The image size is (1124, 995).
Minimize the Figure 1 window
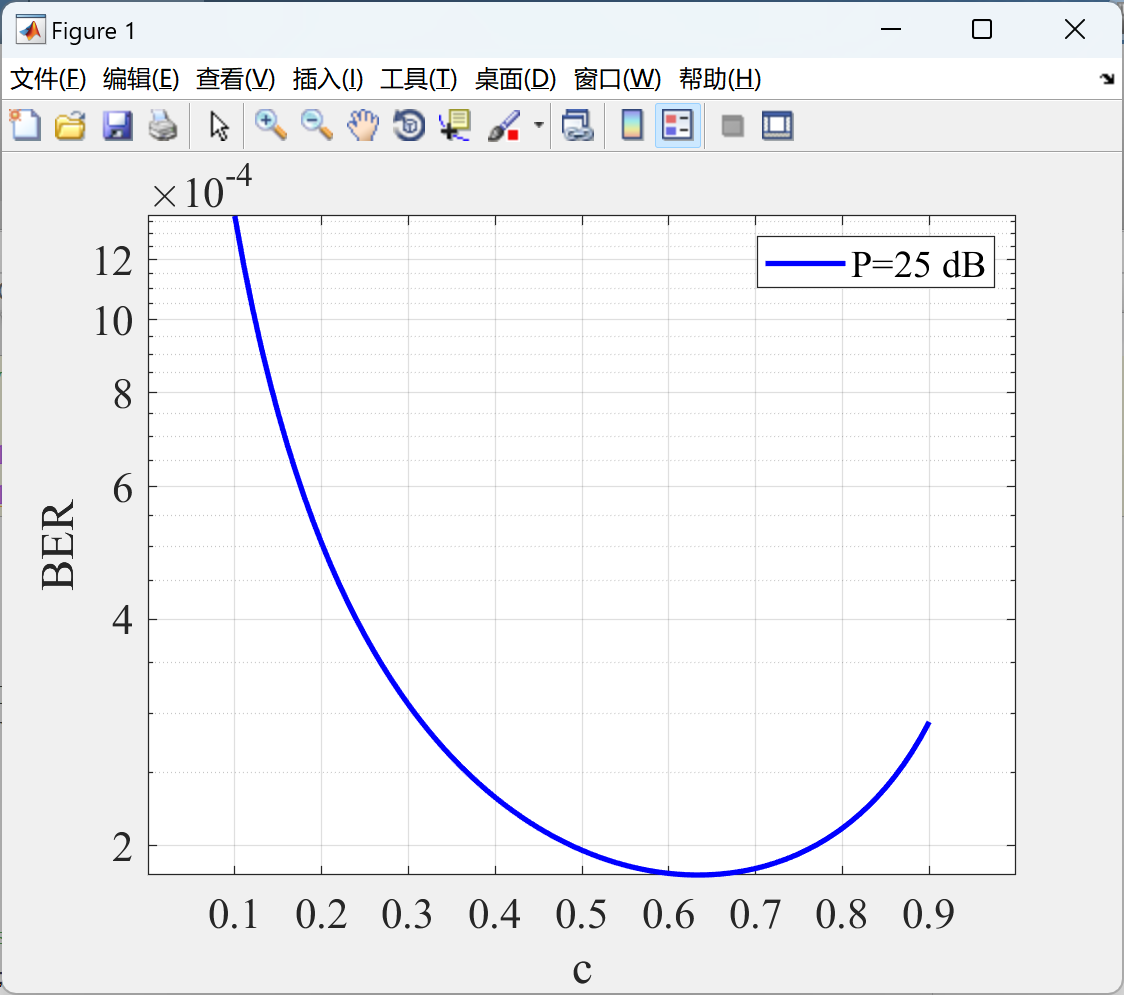pyautogui.click(x=890, y=29)
